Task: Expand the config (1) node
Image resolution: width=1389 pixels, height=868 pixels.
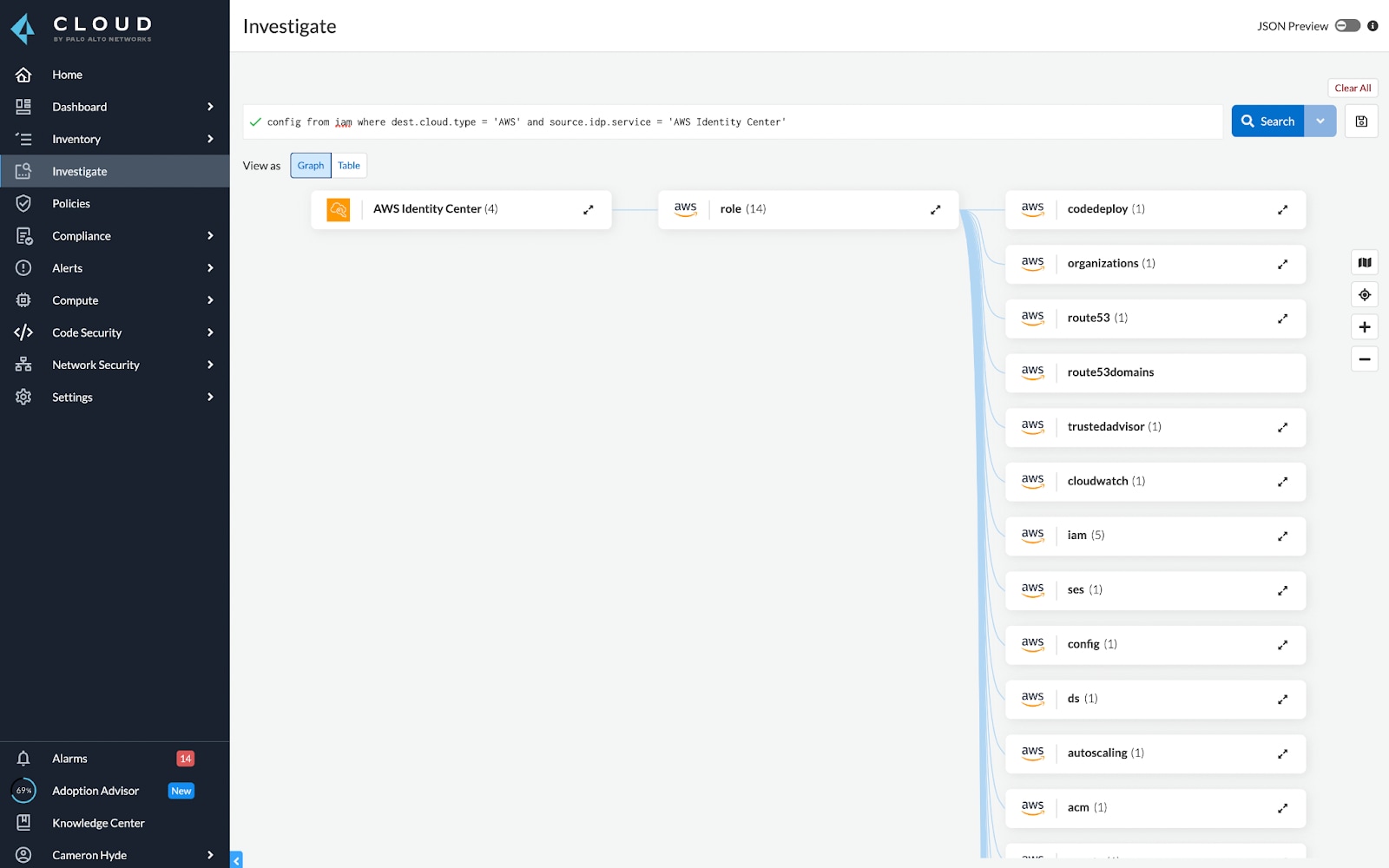Action: [x=1283, y=645]
